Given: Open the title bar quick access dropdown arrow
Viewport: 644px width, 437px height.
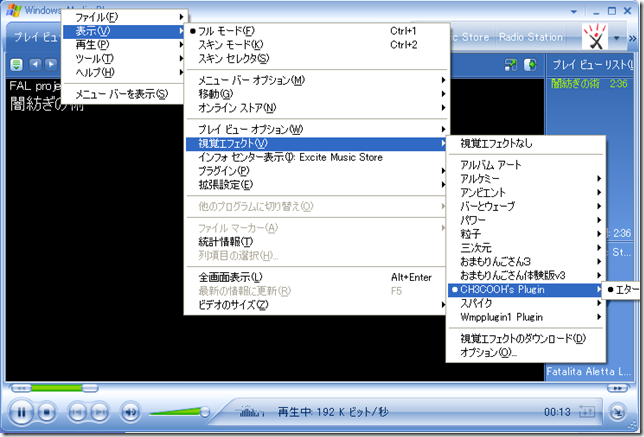Looking at the screenshot, I should tap(574, 12).
